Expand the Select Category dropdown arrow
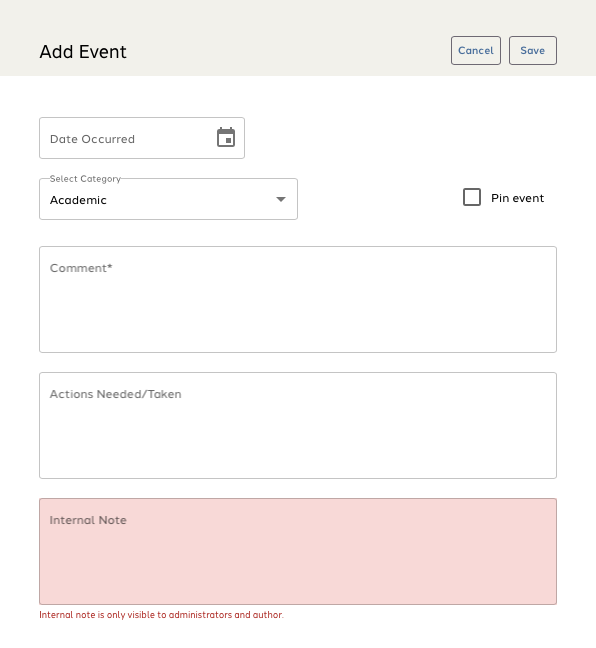The height and width of the screenshot is (648, 596). click(281, 199)
